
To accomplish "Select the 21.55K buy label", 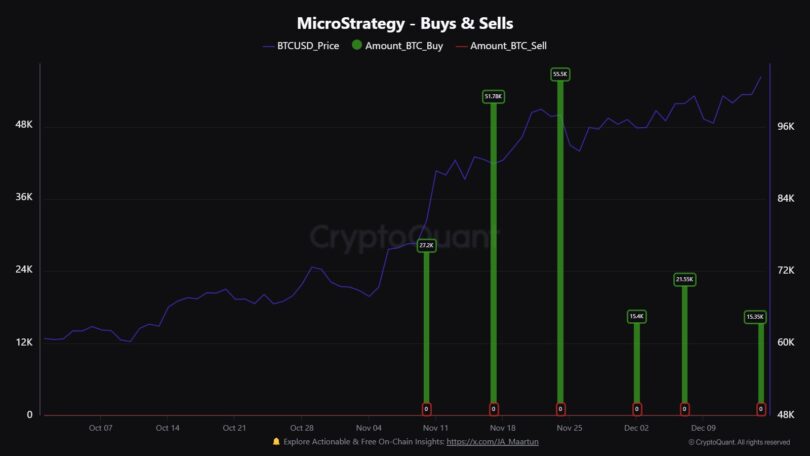I will pyautogui.click(x=684, y=279).
